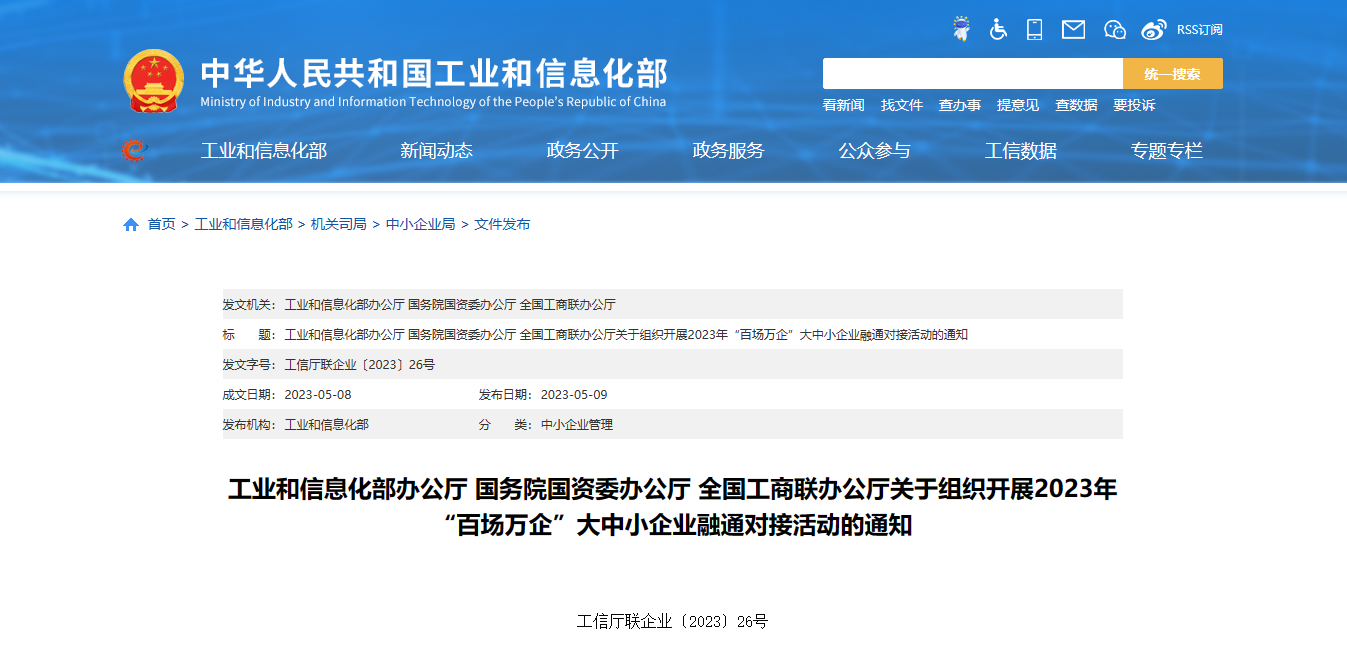1347x663 pixels.
Task: Open the 政务公开 navigation menu
Action: click(582, 151)
